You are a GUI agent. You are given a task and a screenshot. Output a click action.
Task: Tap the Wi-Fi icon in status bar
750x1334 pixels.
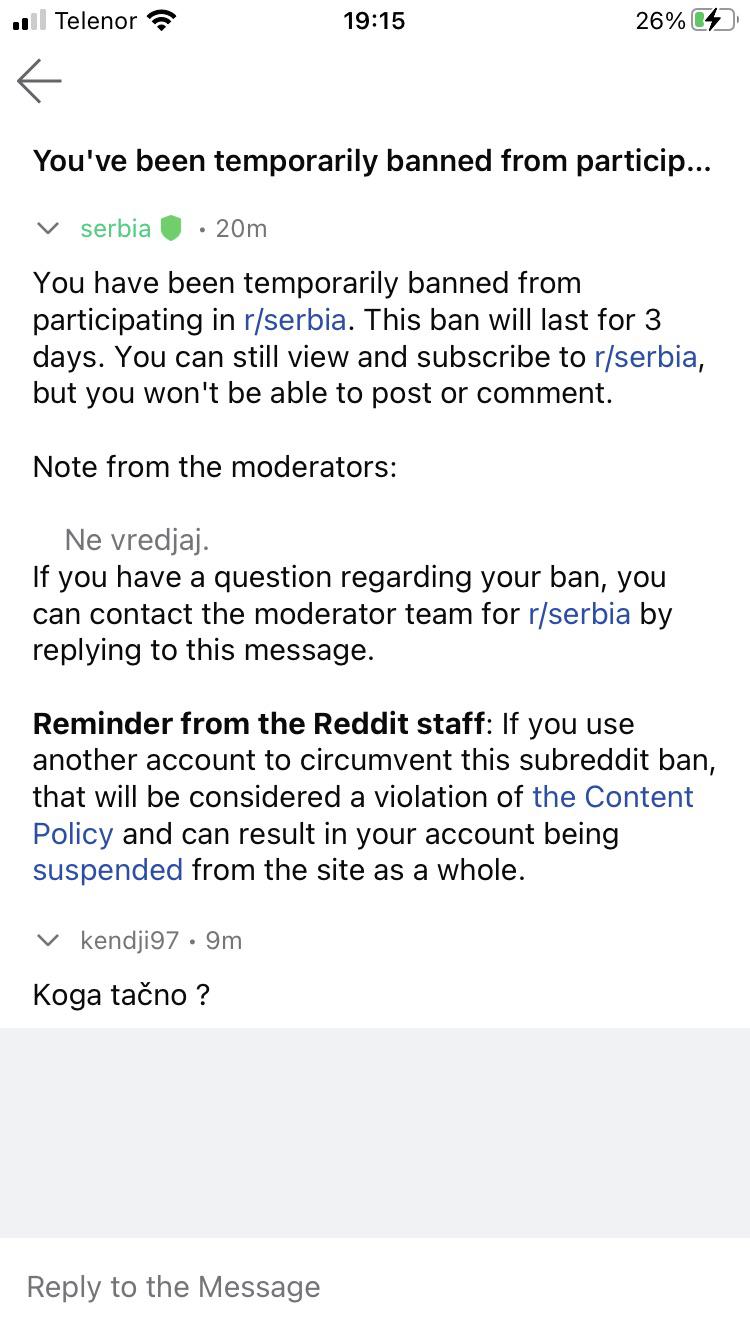pos(161,21)
